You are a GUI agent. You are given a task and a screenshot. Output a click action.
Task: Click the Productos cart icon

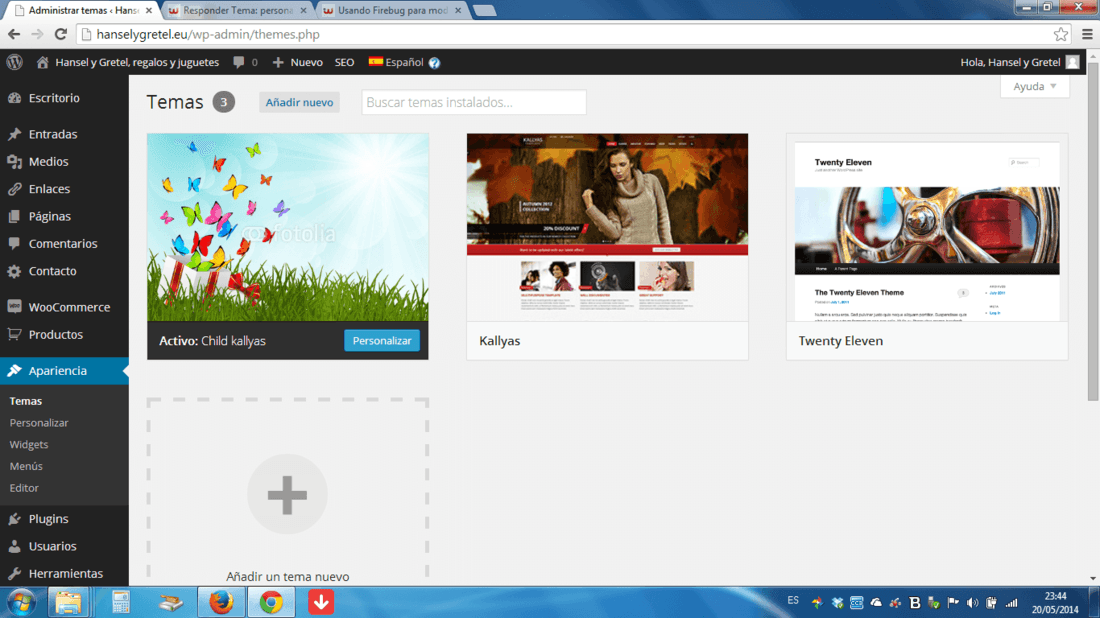14,334
